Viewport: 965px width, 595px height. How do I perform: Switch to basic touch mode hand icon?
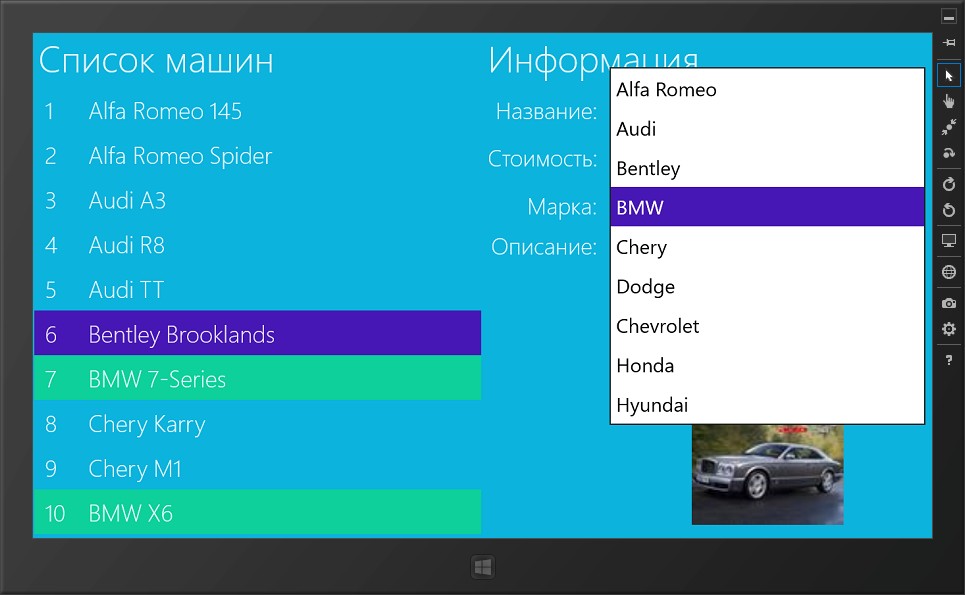coord(948,101)
